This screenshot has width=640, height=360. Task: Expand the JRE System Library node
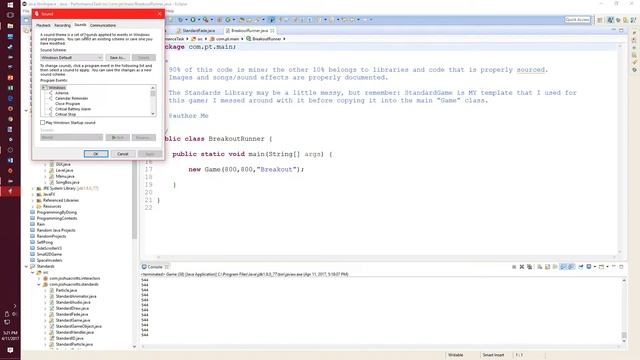pos(33,189)
